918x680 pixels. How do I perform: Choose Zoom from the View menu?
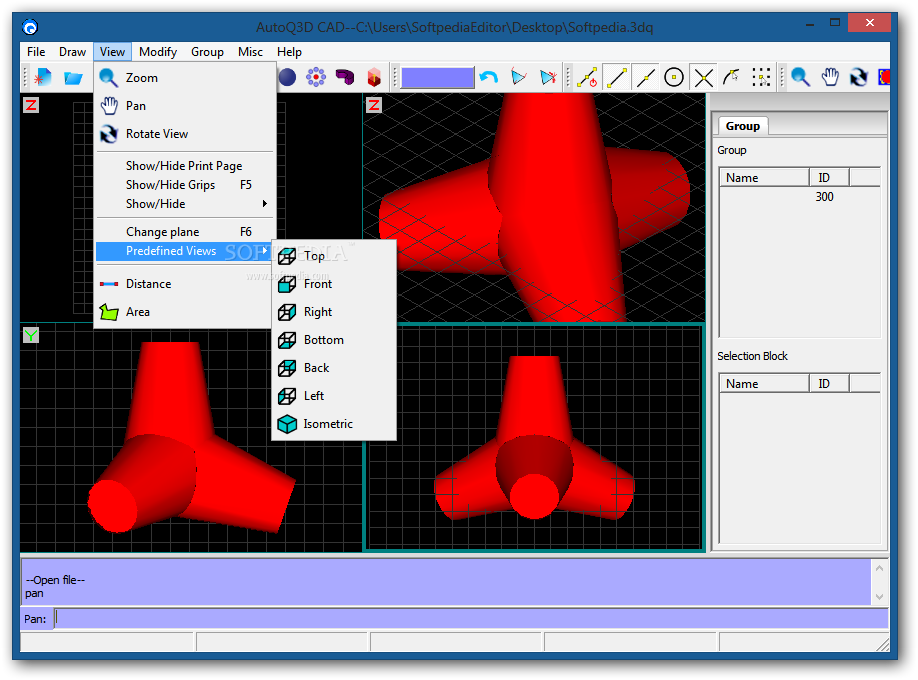[184, 77]
